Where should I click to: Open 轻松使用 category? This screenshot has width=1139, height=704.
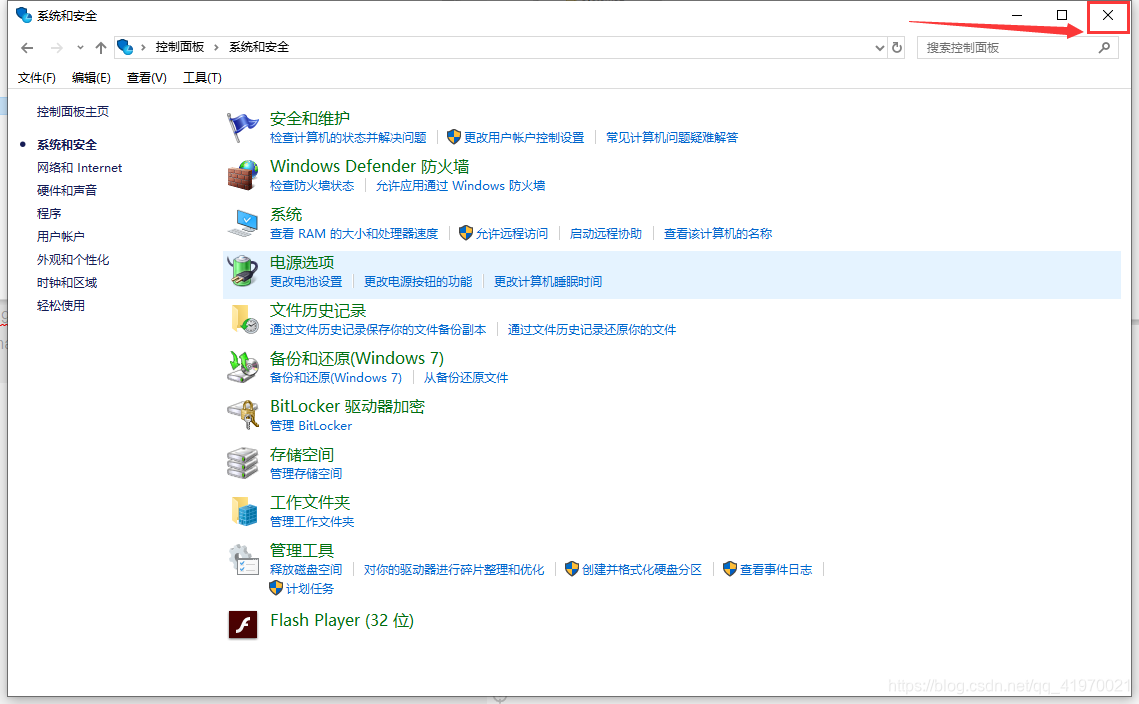coord(60,306)
